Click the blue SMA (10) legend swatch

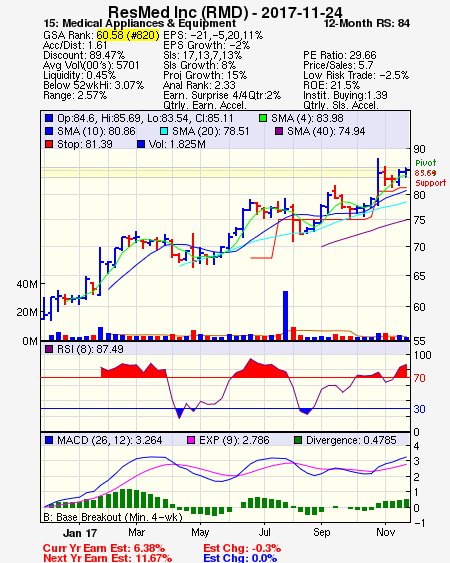(x=49, y=131)
